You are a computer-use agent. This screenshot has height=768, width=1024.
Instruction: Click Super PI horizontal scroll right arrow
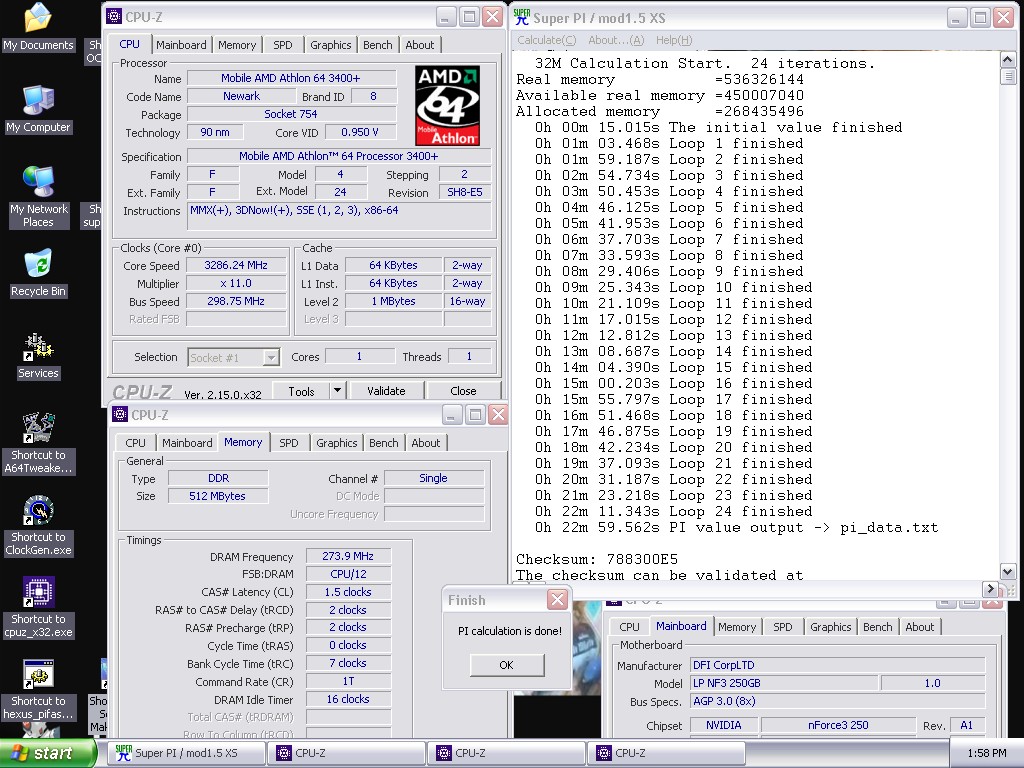click(x=990, y=588)
